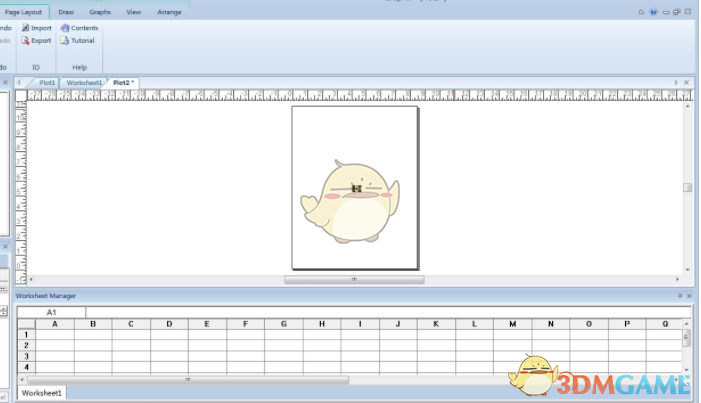This screenshot has height=403, width=701.
Task: Click the plot horizontal scrollbar thumb
Action: tap(354, 280)
